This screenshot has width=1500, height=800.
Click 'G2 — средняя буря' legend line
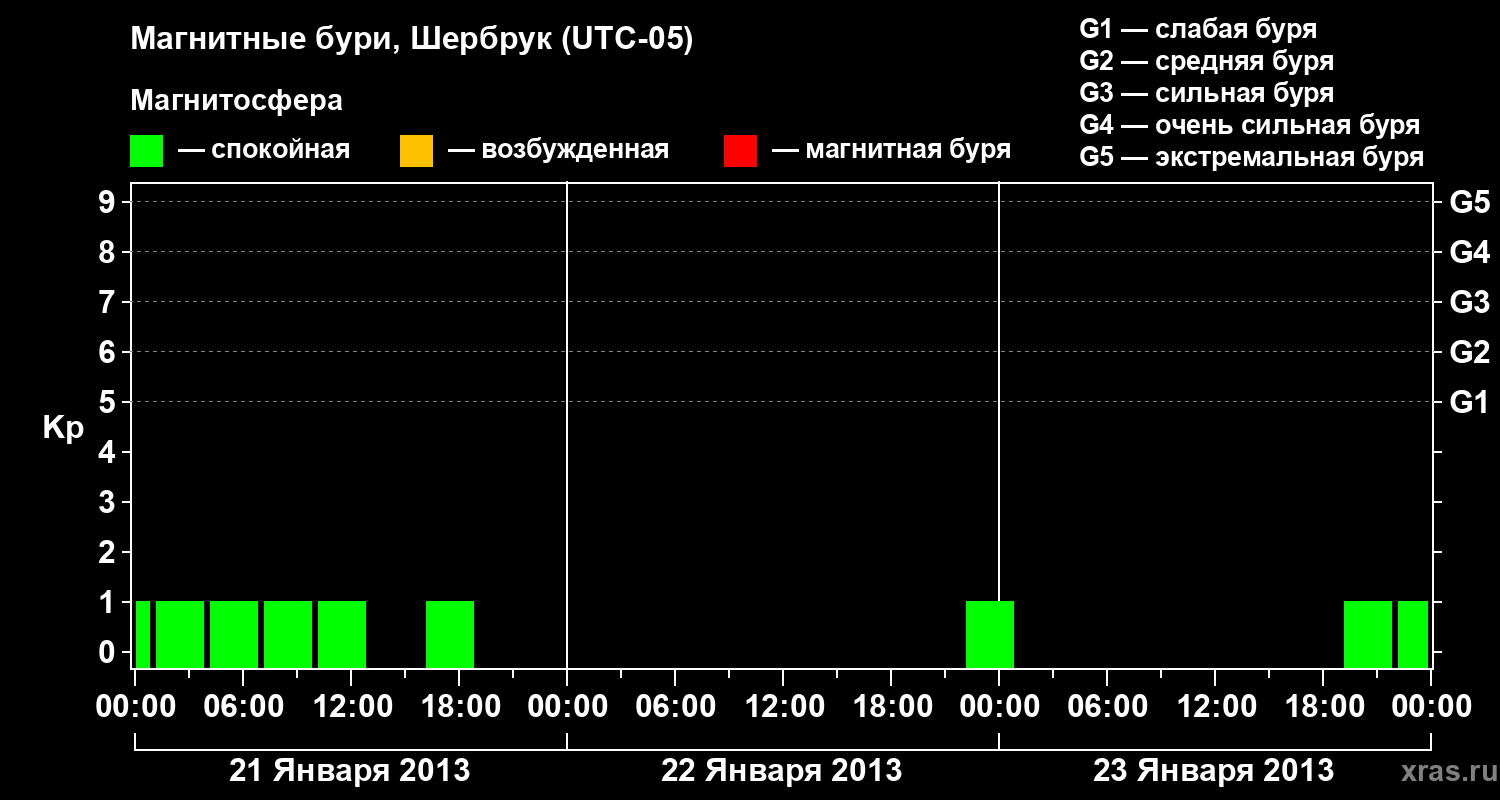[x=1206, y=61]
